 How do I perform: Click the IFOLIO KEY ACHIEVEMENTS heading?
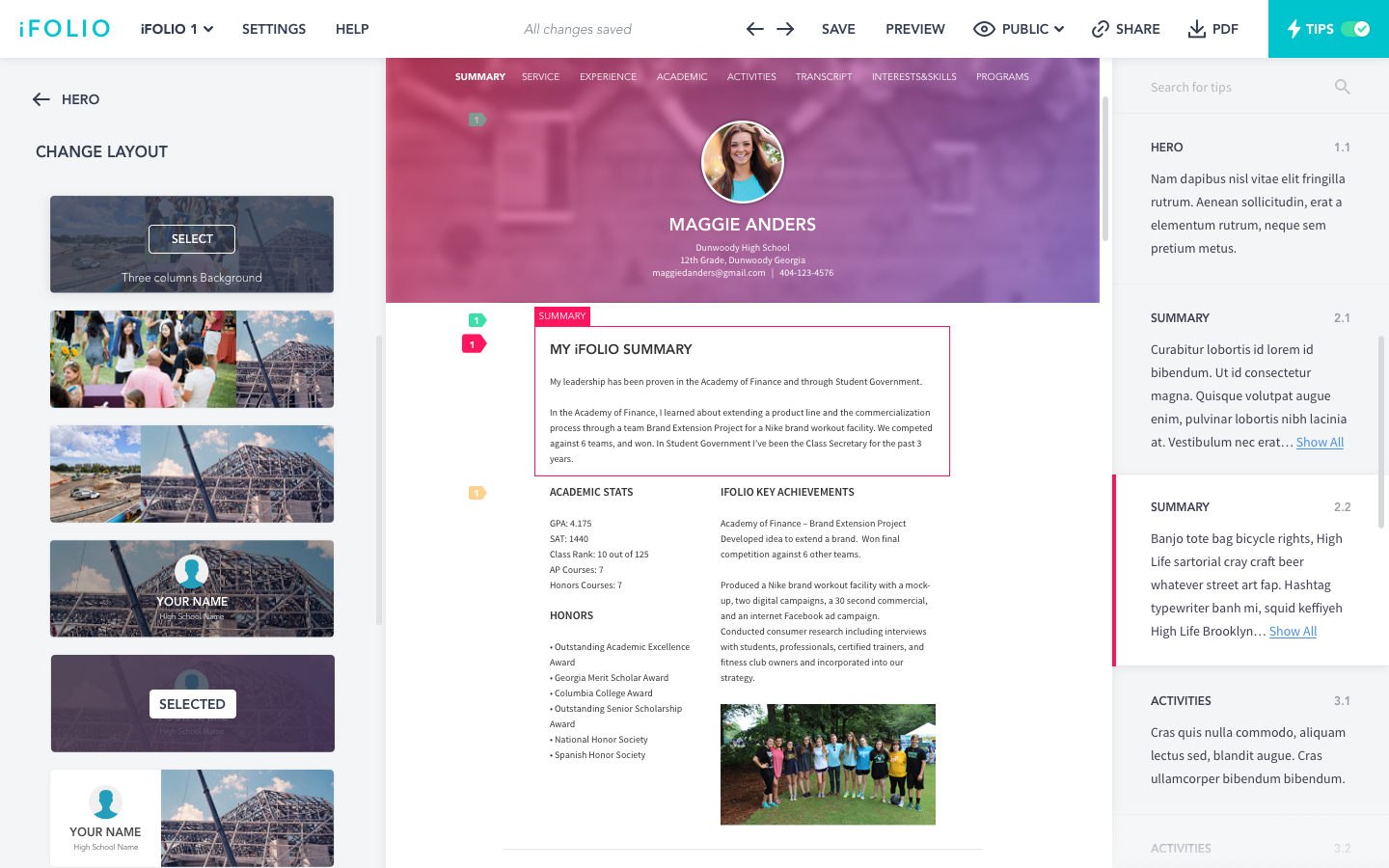tap(787, 492)
